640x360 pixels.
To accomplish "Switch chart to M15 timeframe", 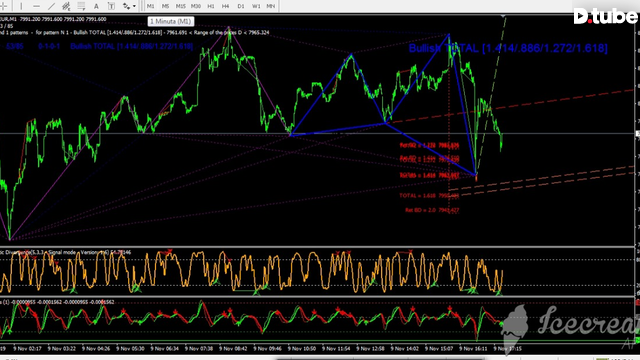I will click(x=180, y=6).
